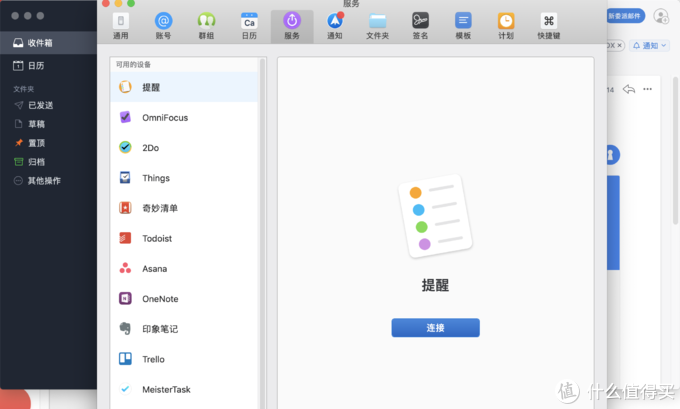Open the 账号 accounts preferences tab
Viewport: 680px width, 409px height.
tap(163, 26)
